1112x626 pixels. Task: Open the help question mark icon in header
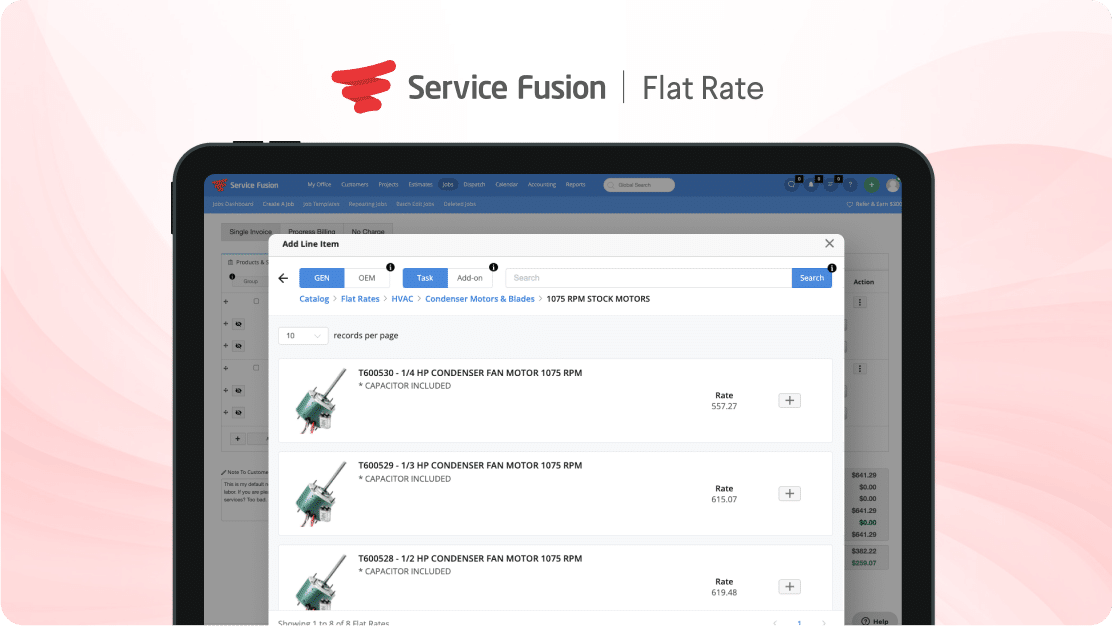point(850,185)
